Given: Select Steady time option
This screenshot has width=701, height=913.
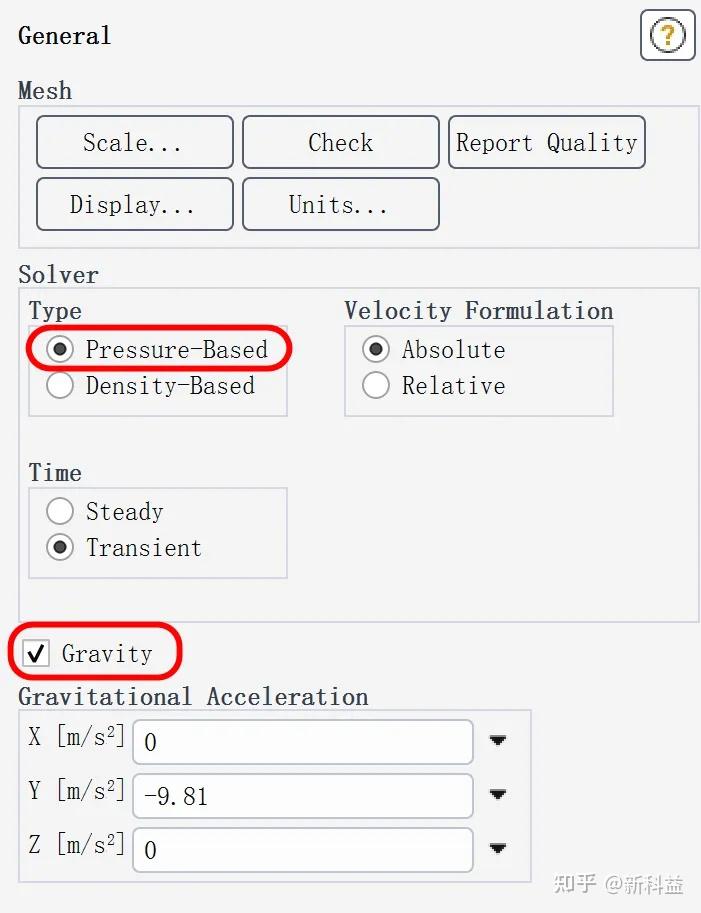Looking at the screenshot, I should (61, 512).
